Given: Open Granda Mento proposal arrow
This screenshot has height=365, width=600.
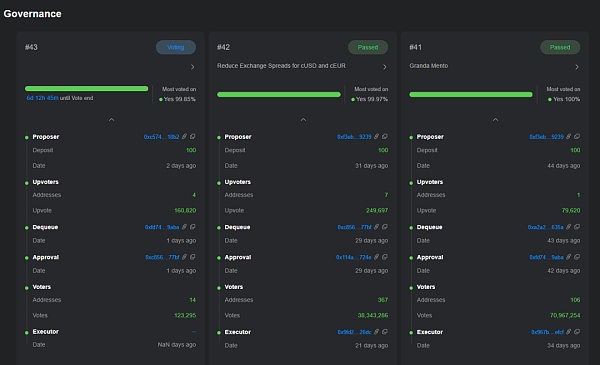Looking at the screenshot, I should (x=577, y=67).
